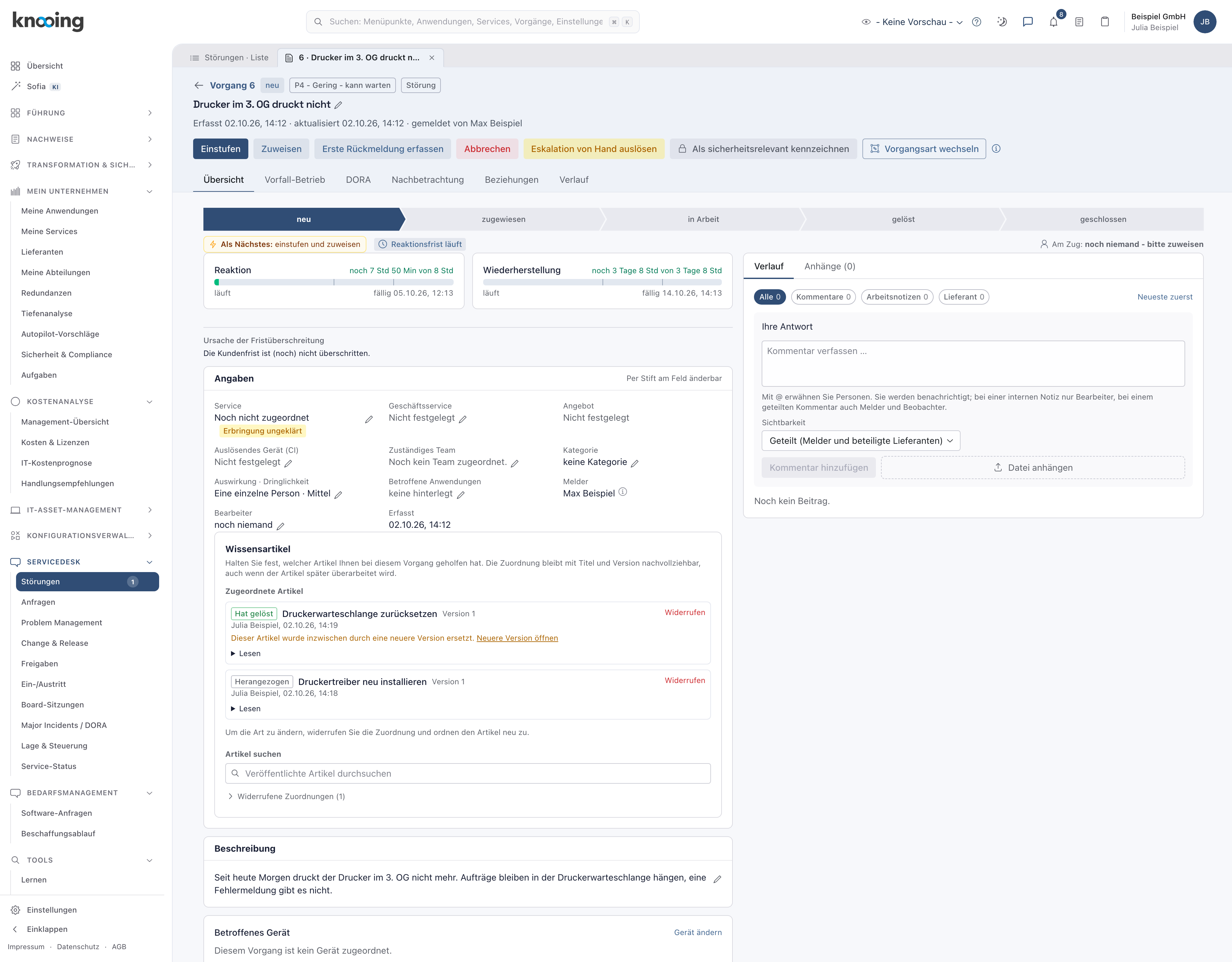The height and width of the screenshot is (962, 1232).
Task: Close the Drucker im 3. OG tab
Action: (432, 57)
